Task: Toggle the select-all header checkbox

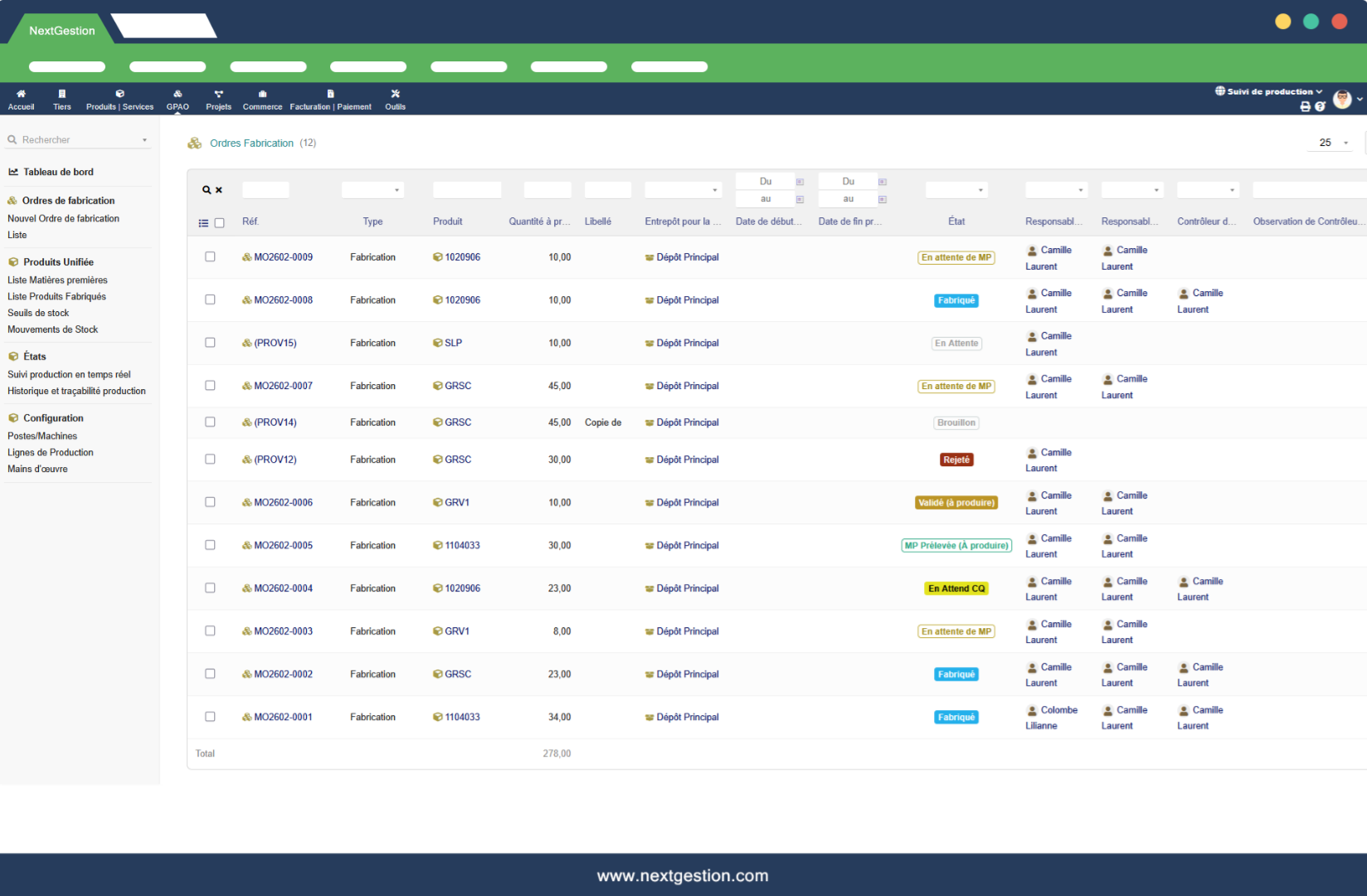Action: (x=220, y=223)
